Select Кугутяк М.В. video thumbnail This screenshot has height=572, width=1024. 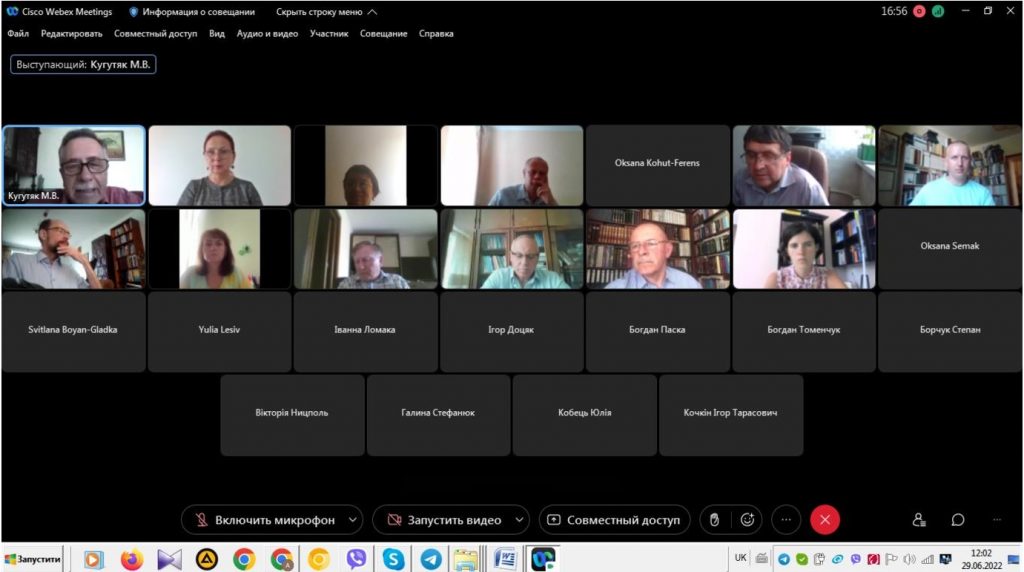click(74, 165)
